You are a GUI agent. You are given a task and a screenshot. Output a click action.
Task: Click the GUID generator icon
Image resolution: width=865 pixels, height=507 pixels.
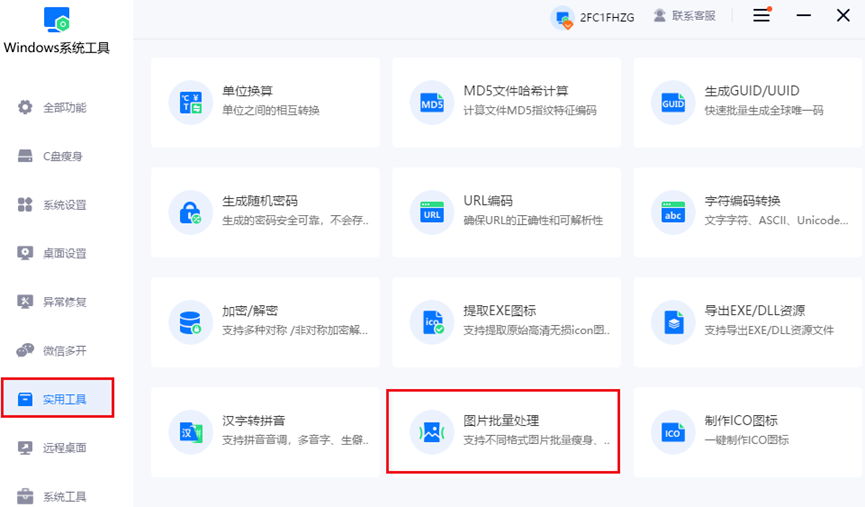(673, 102)
